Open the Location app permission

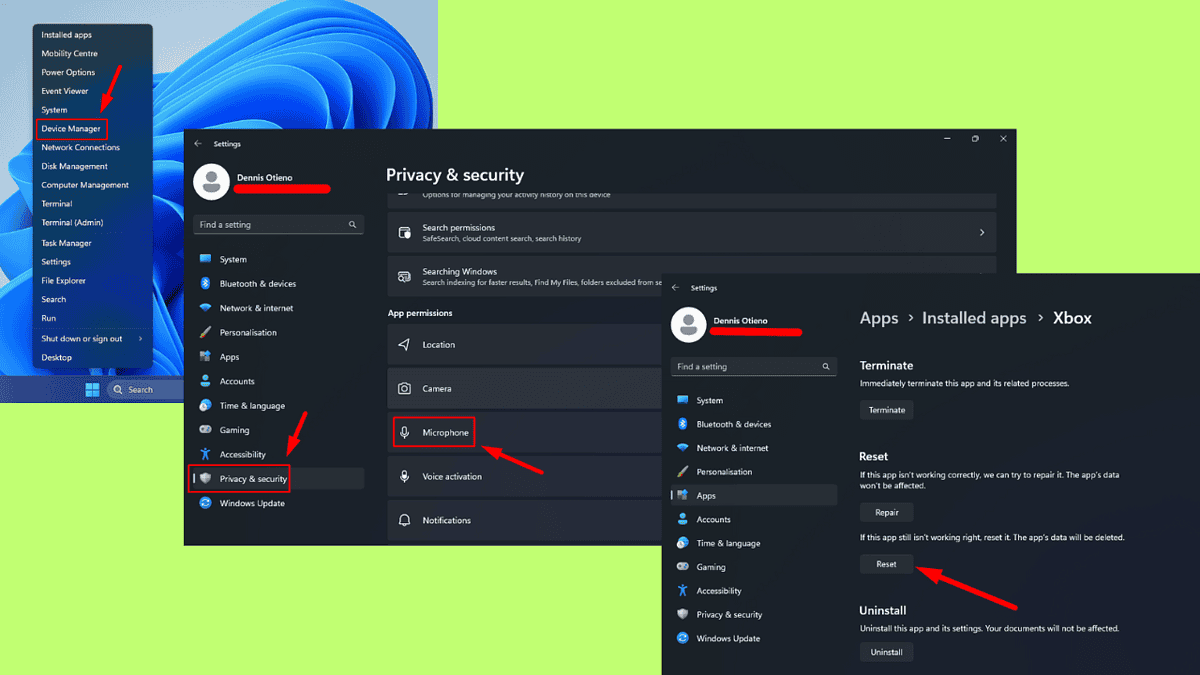[524, 344]
